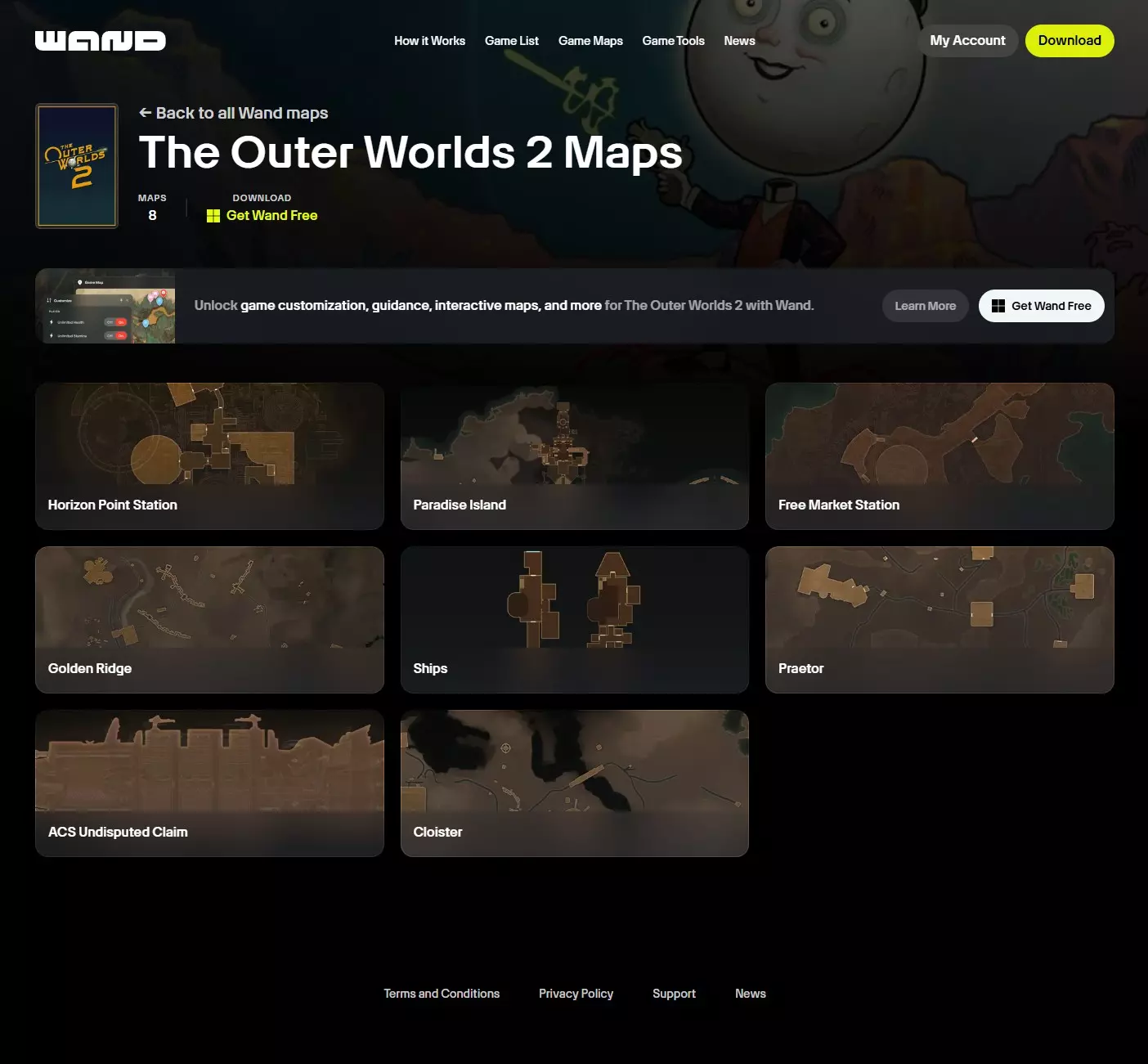View the Free Market Station map

(939, 456)
